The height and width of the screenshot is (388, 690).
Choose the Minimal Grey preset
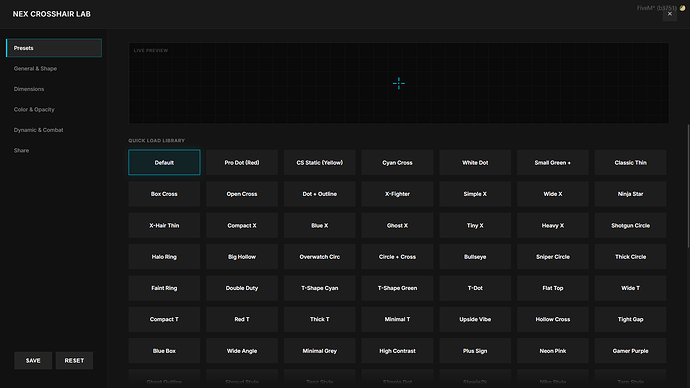[319, 351]
